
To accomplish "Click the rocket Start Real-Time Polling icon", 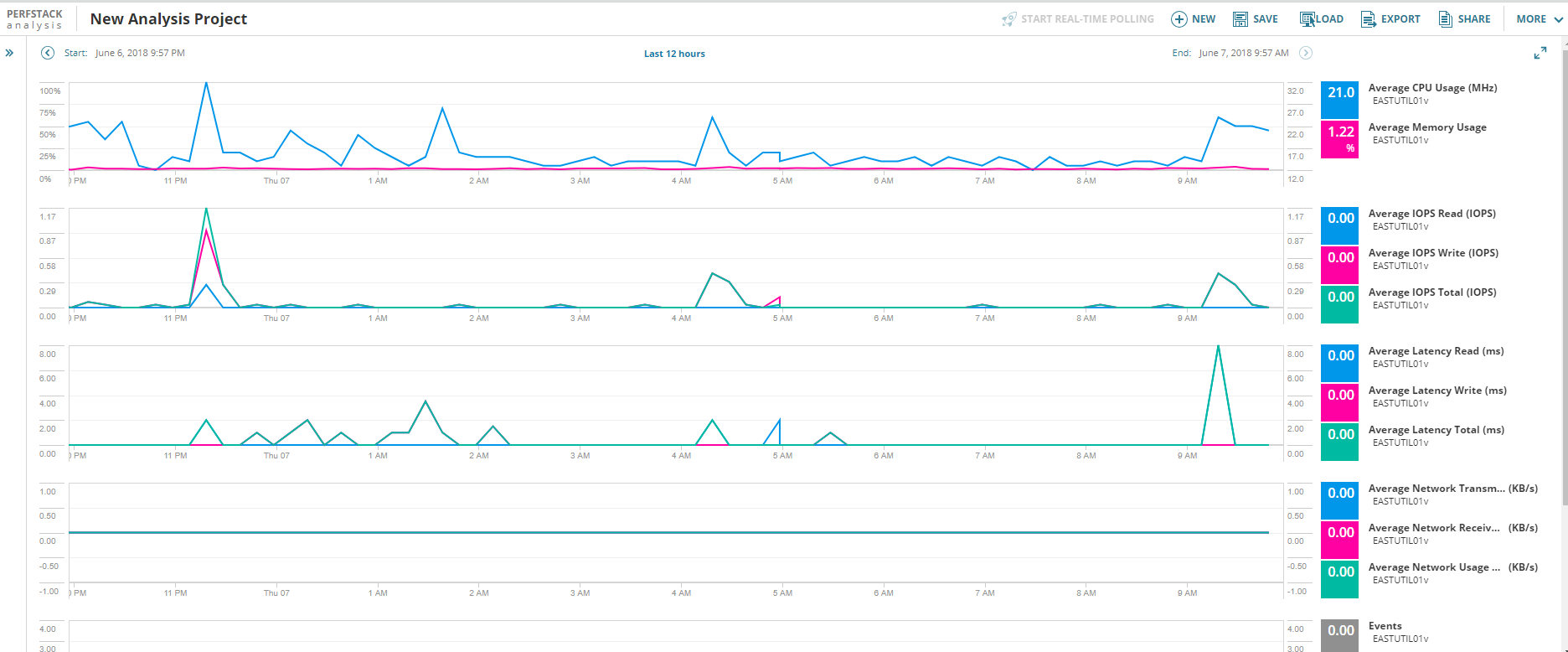I will click(1008, 19).
